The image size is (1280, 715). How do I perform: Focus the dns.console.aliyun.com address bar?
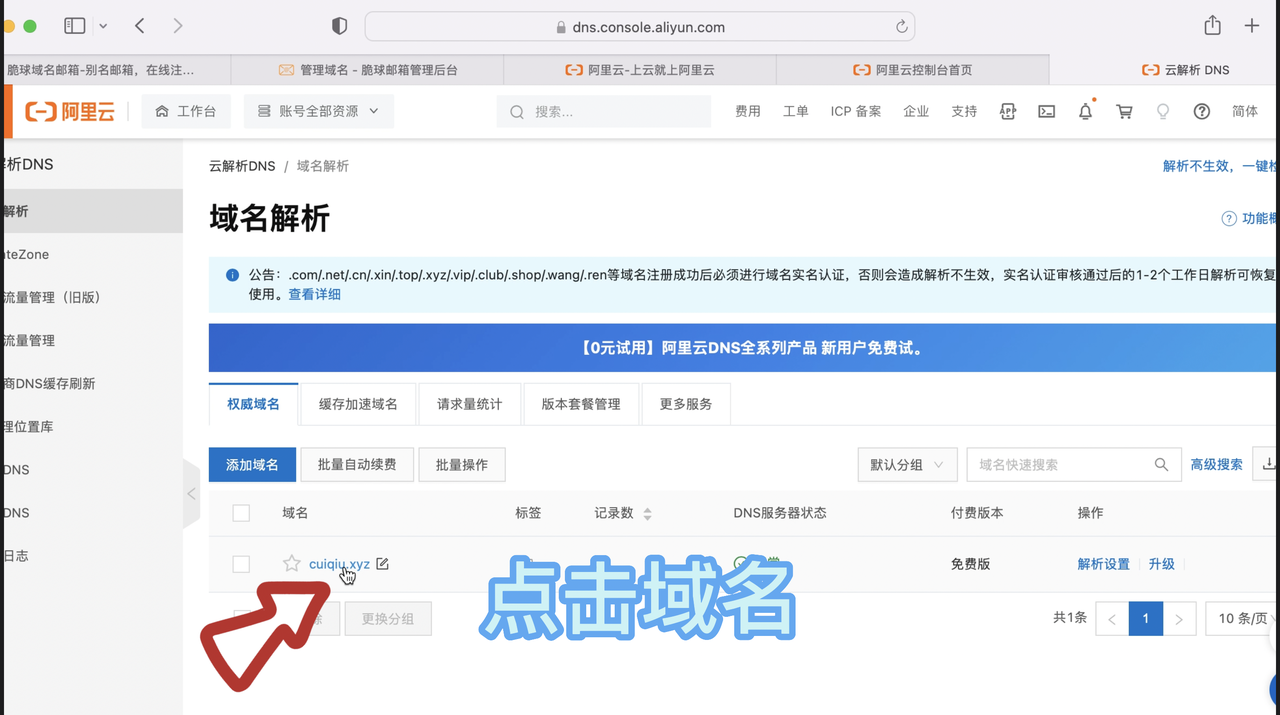coord(640,27)
